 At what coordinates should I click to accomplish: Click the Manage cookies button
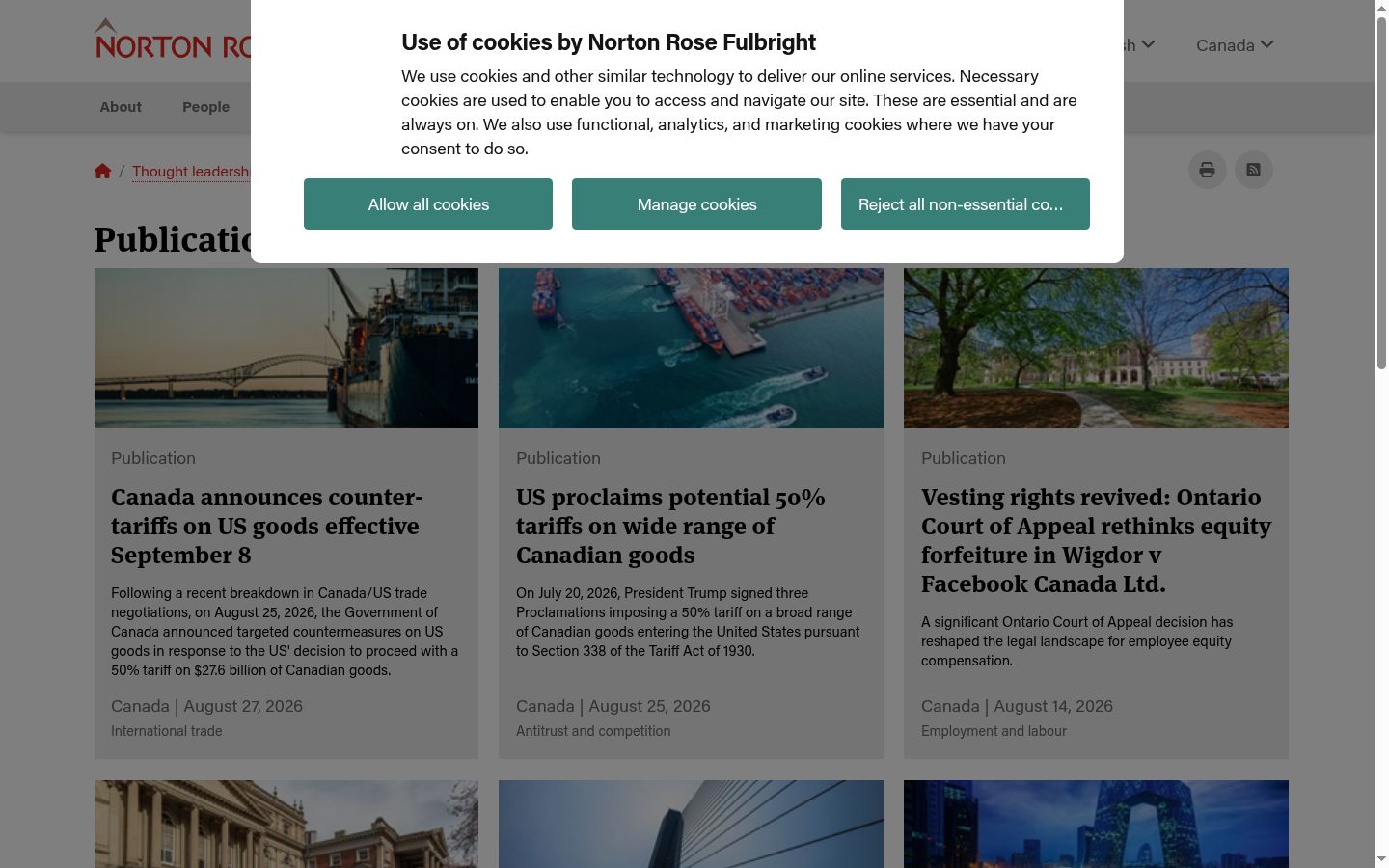[696, 204]
